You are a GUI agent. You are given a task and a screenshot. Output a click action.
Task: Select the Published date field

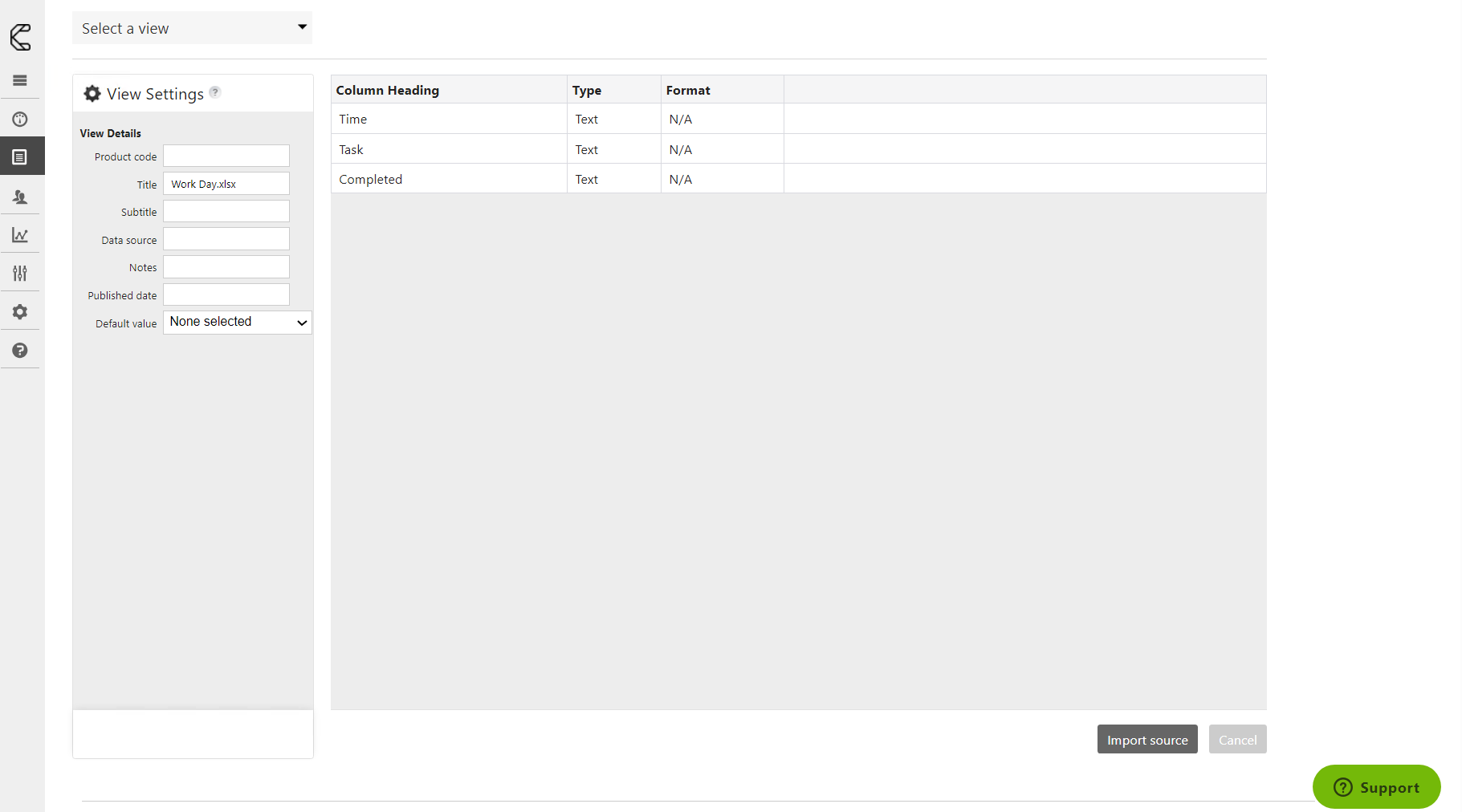coord(226,294)
